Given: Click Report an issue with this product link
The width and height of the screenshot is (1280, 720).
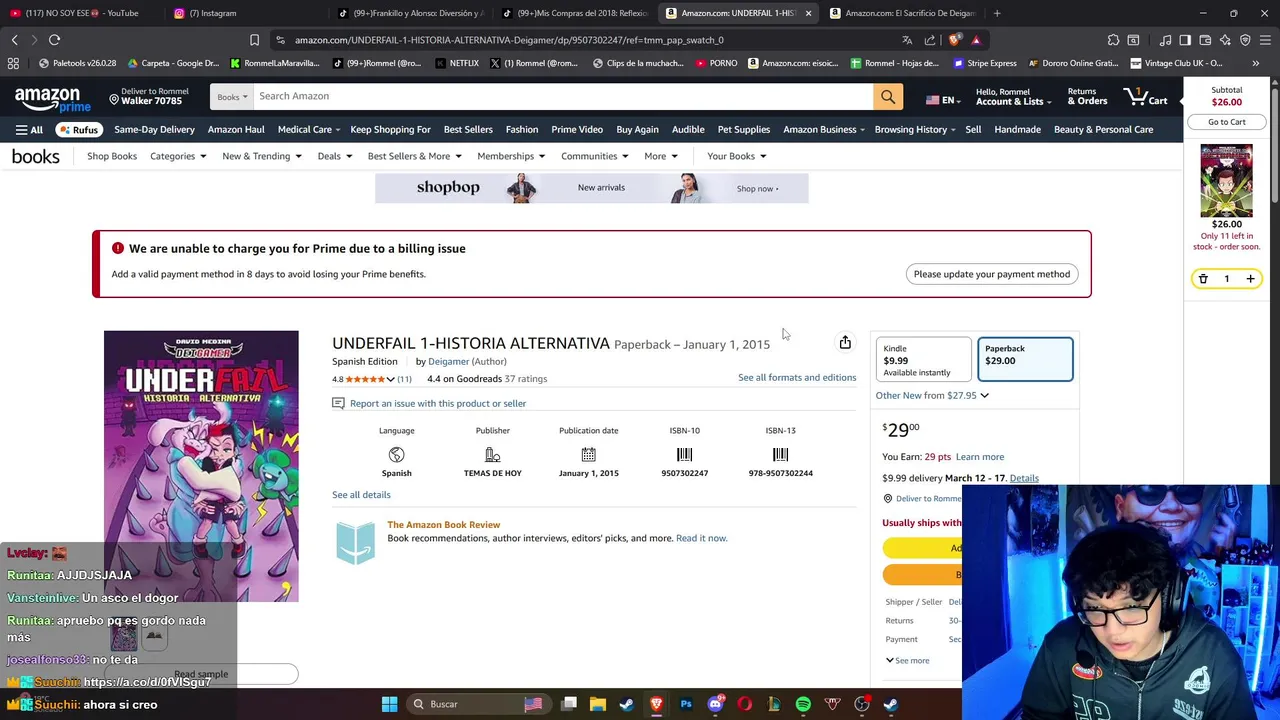Looking at the screenshot, I should (438, 403).
